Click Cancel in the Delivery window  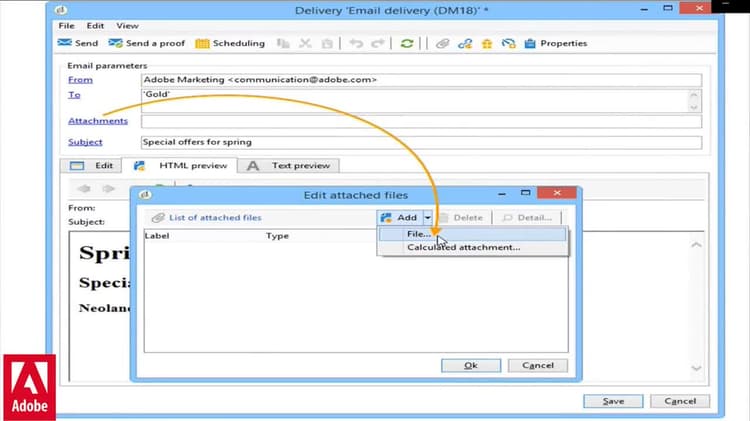point(680,401)
